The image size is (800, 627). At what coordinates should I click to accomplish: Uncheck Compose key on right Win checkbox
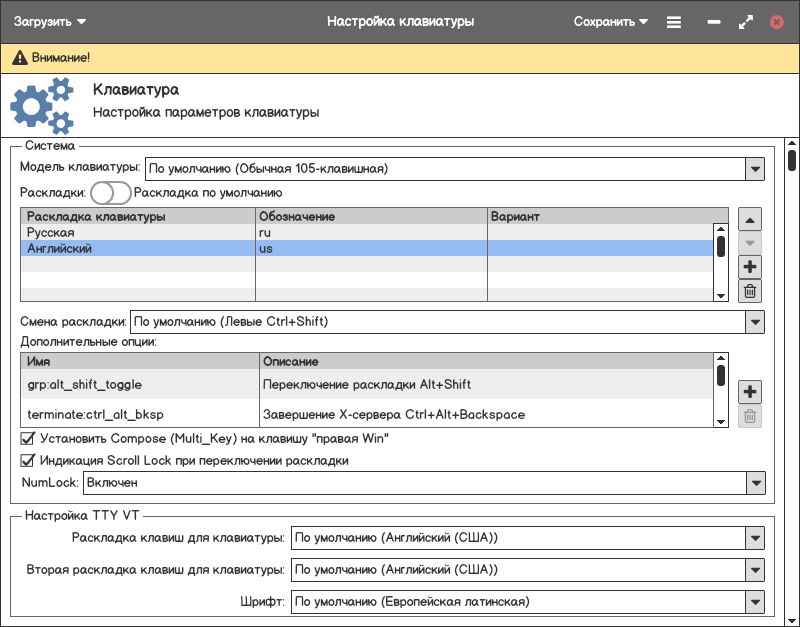(x=28, y=438)
